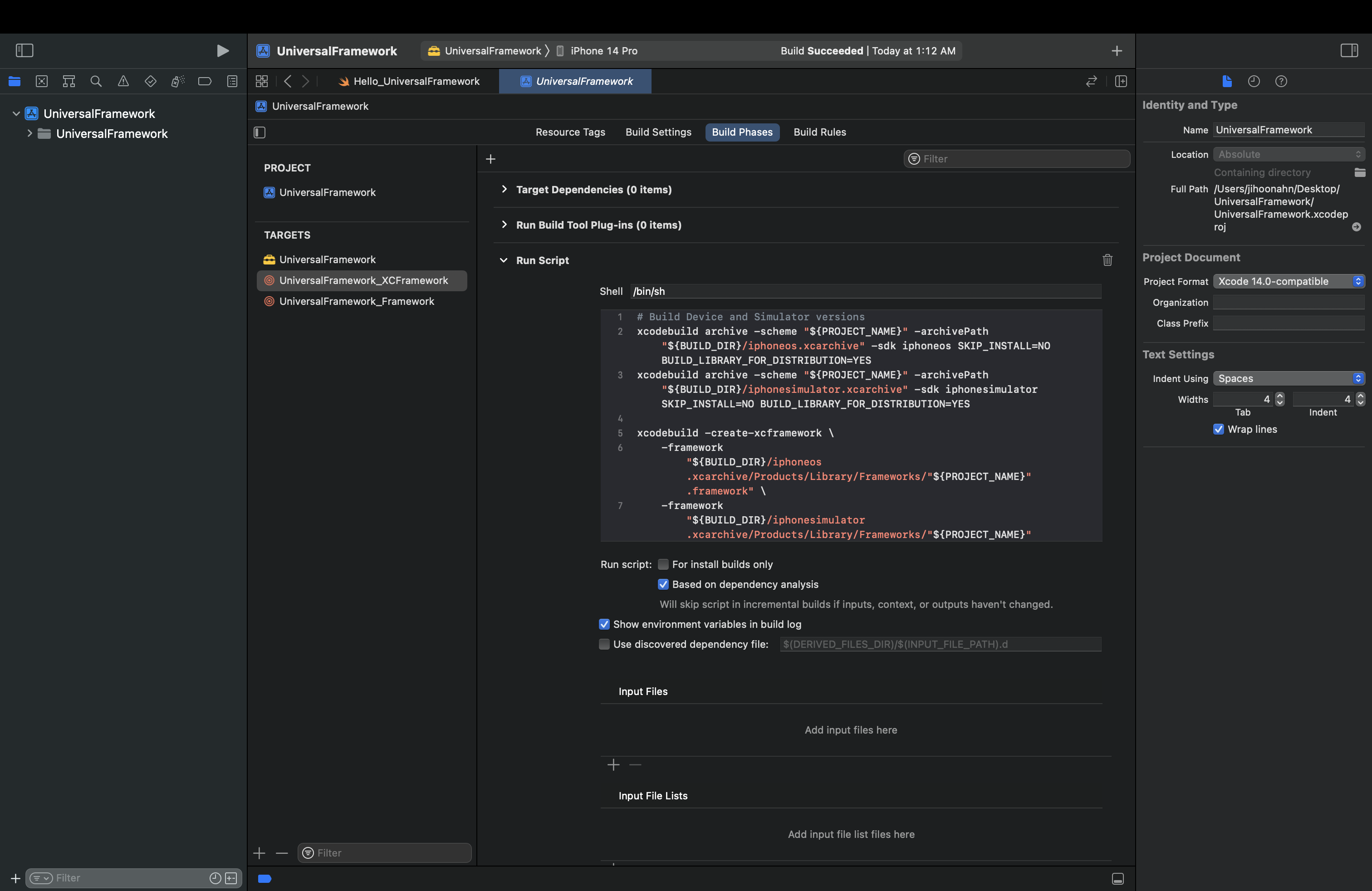Show related items grid menu
Viewport: 1372px width, 891px height.
(x=262, y=81)
